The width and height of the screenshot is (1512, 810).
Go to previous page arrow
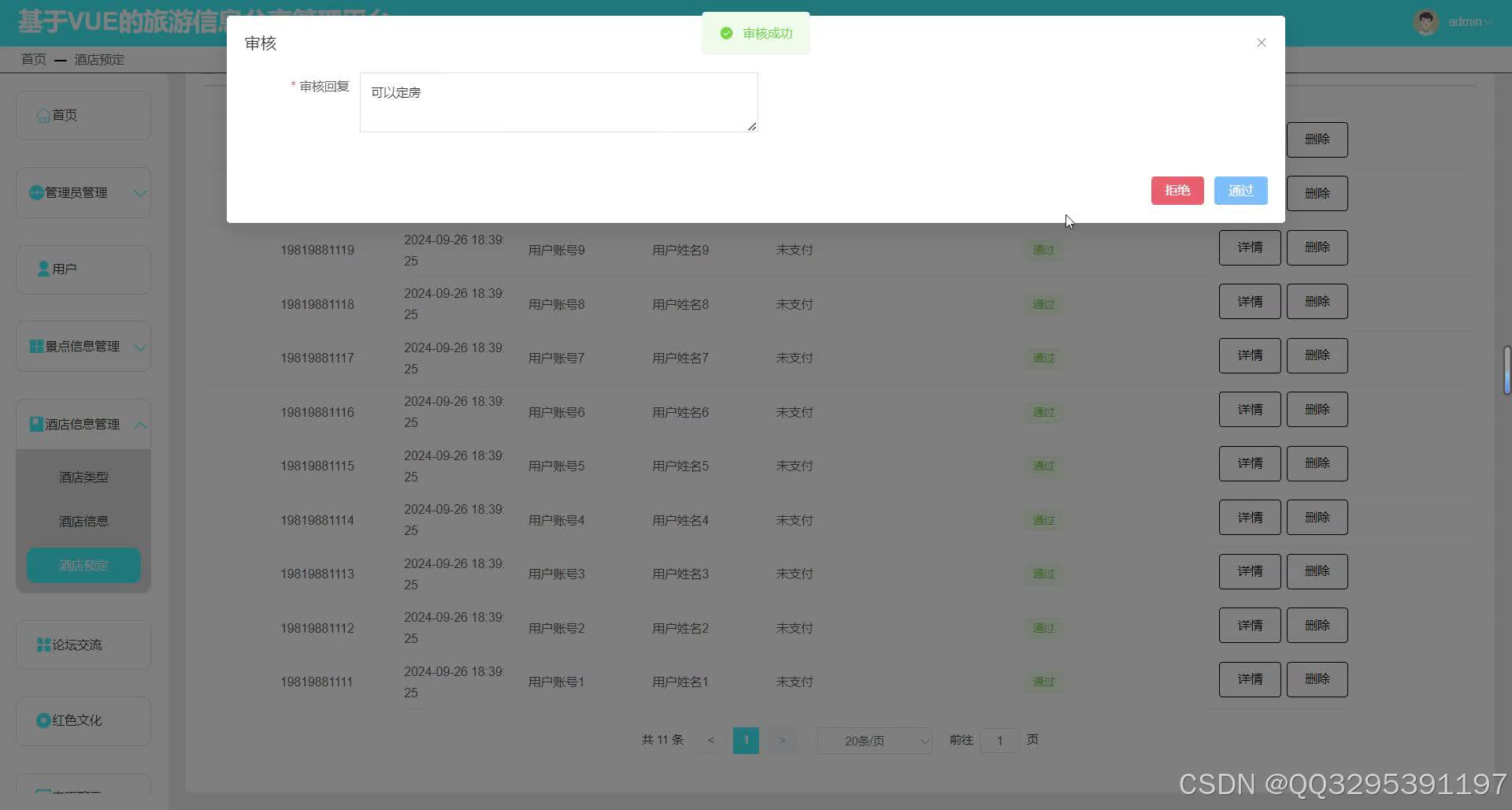(x=710, y=741)
